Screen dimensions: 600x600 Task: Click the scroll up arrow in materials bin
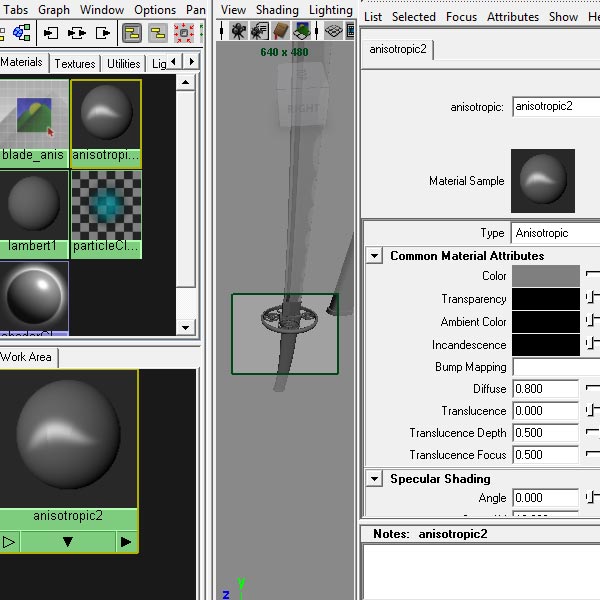186,82
